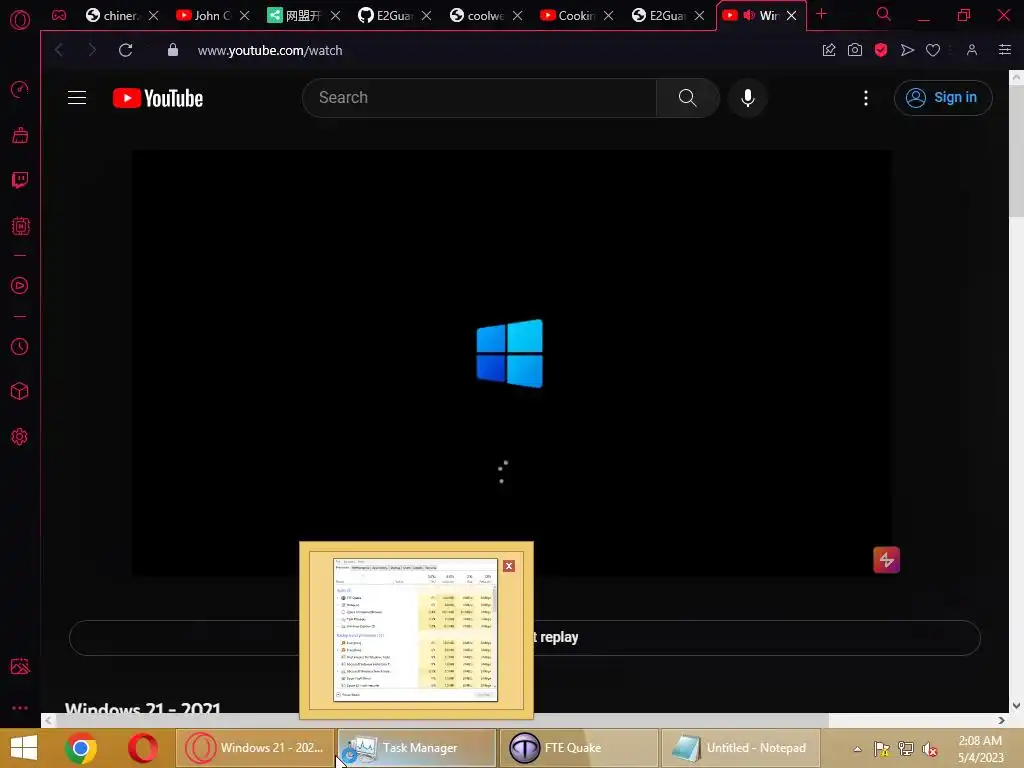The height and width of the screenshot is (768, 1024).
Task: Close the Task Manager preview thumbnail
Action: pyautogui.click(x=509, y=566)
